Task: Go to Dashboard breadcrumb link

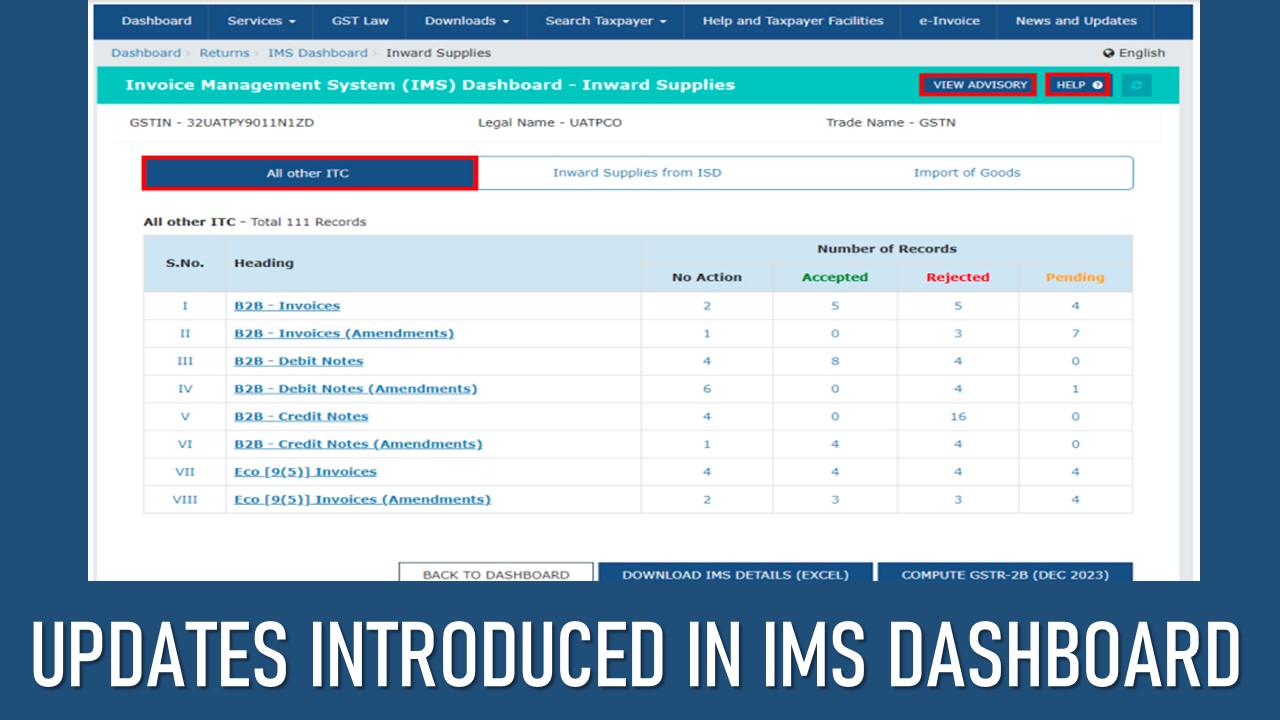Action: point(146,53)
